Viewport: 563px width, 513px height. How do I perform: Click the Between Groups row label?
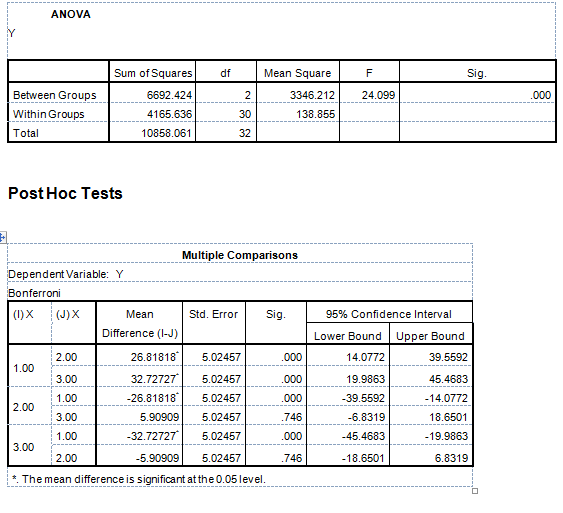coord(55,95)
